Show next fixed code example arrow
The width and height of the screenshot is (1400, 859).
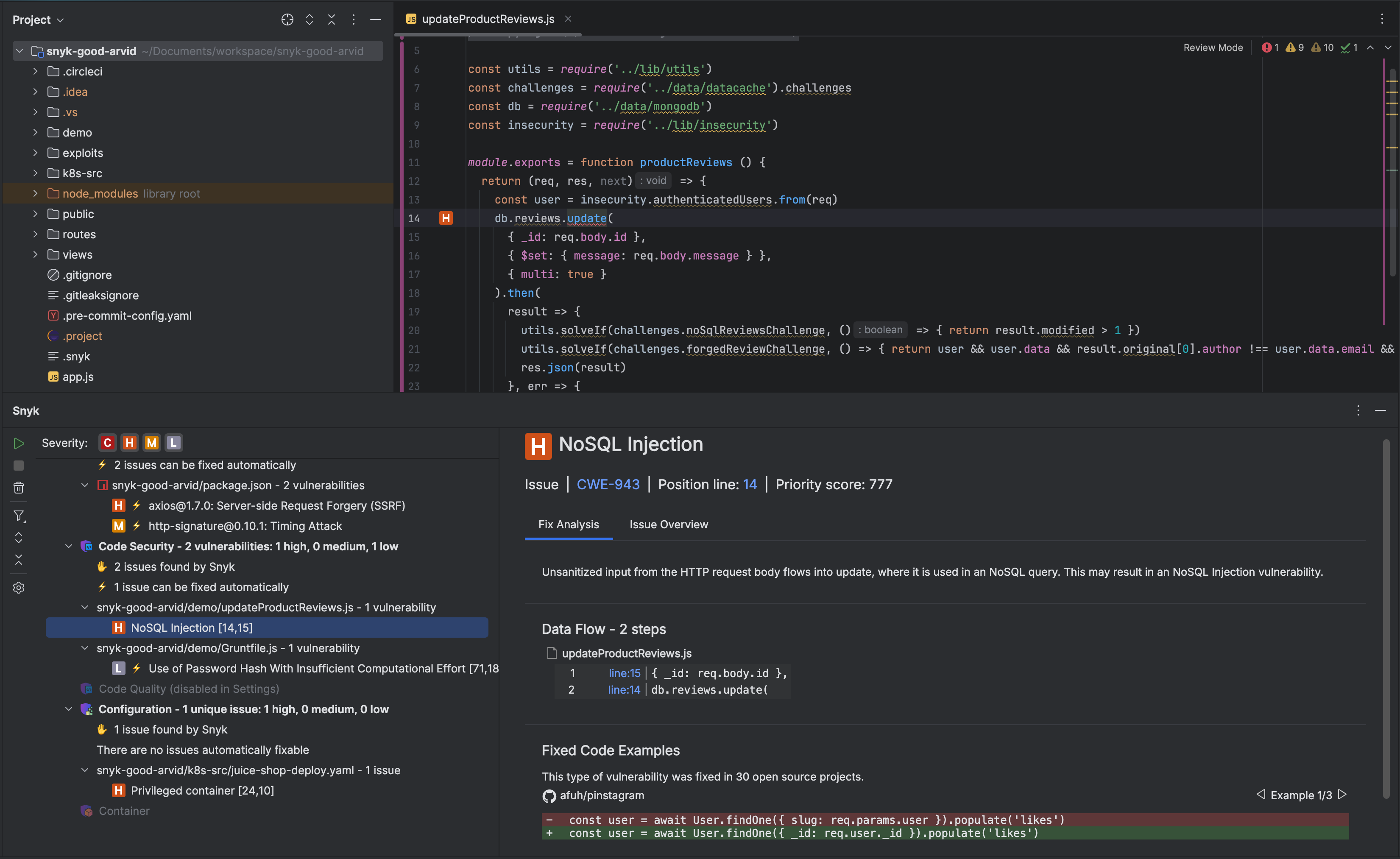click(1342, 794)
